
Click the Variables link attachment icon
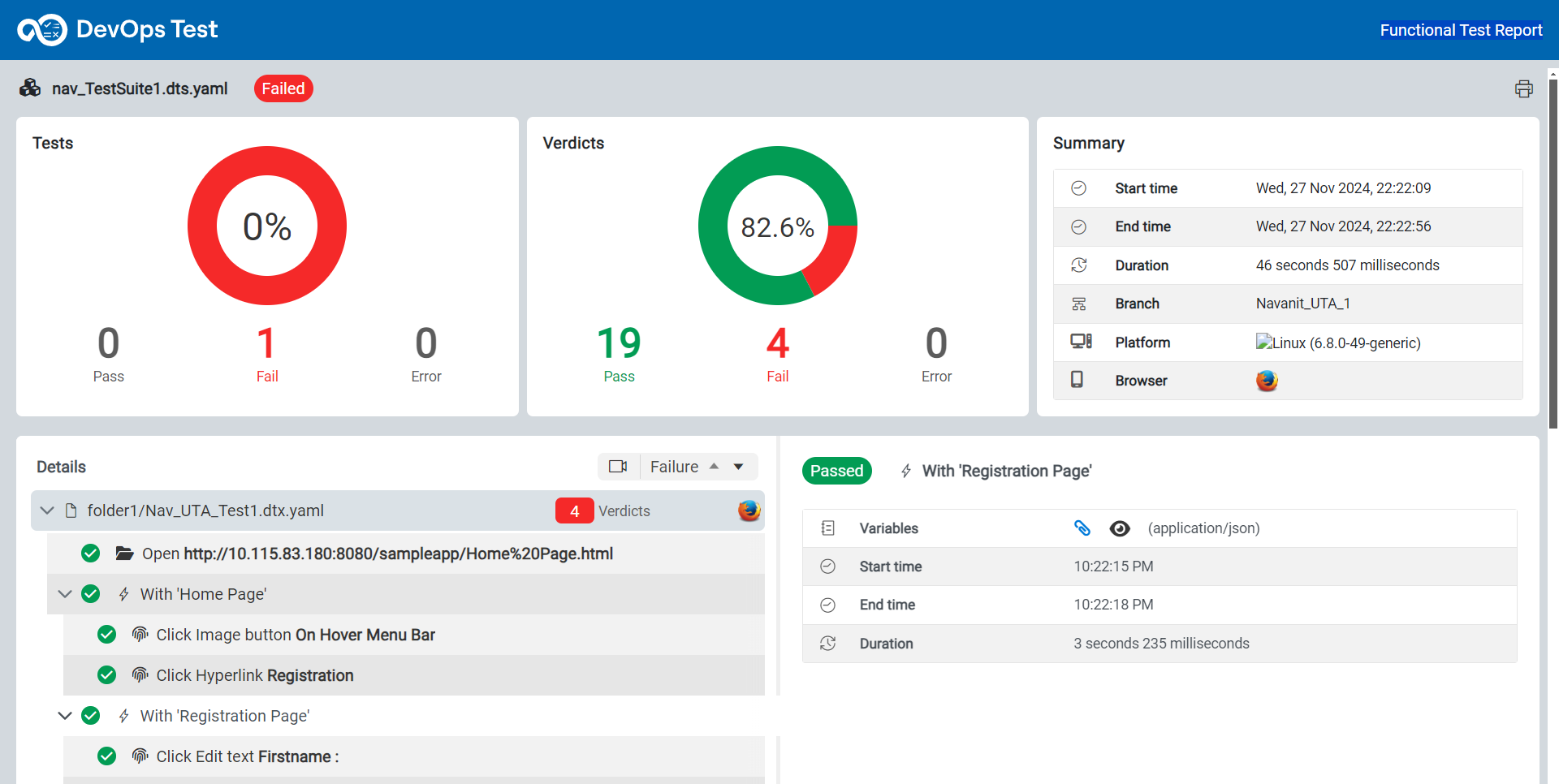(x=1082, y=528)
